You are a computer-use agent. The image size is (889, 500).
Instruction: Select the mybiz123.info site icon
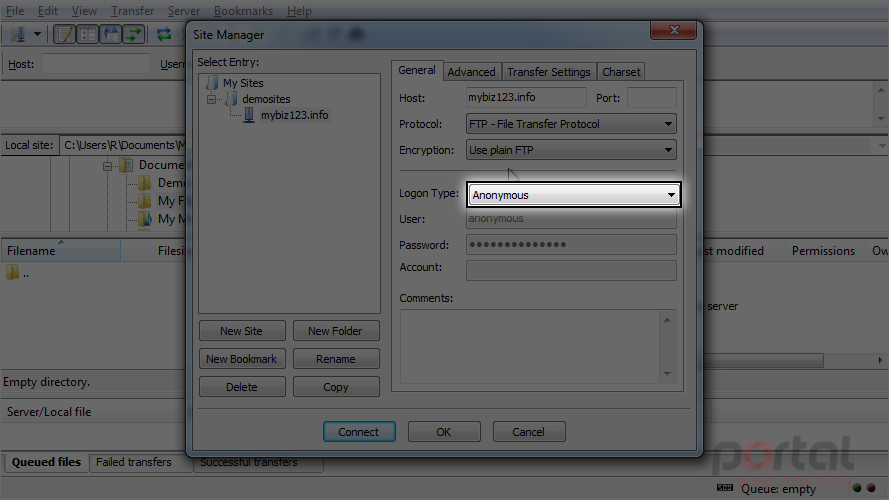[249, 115]
